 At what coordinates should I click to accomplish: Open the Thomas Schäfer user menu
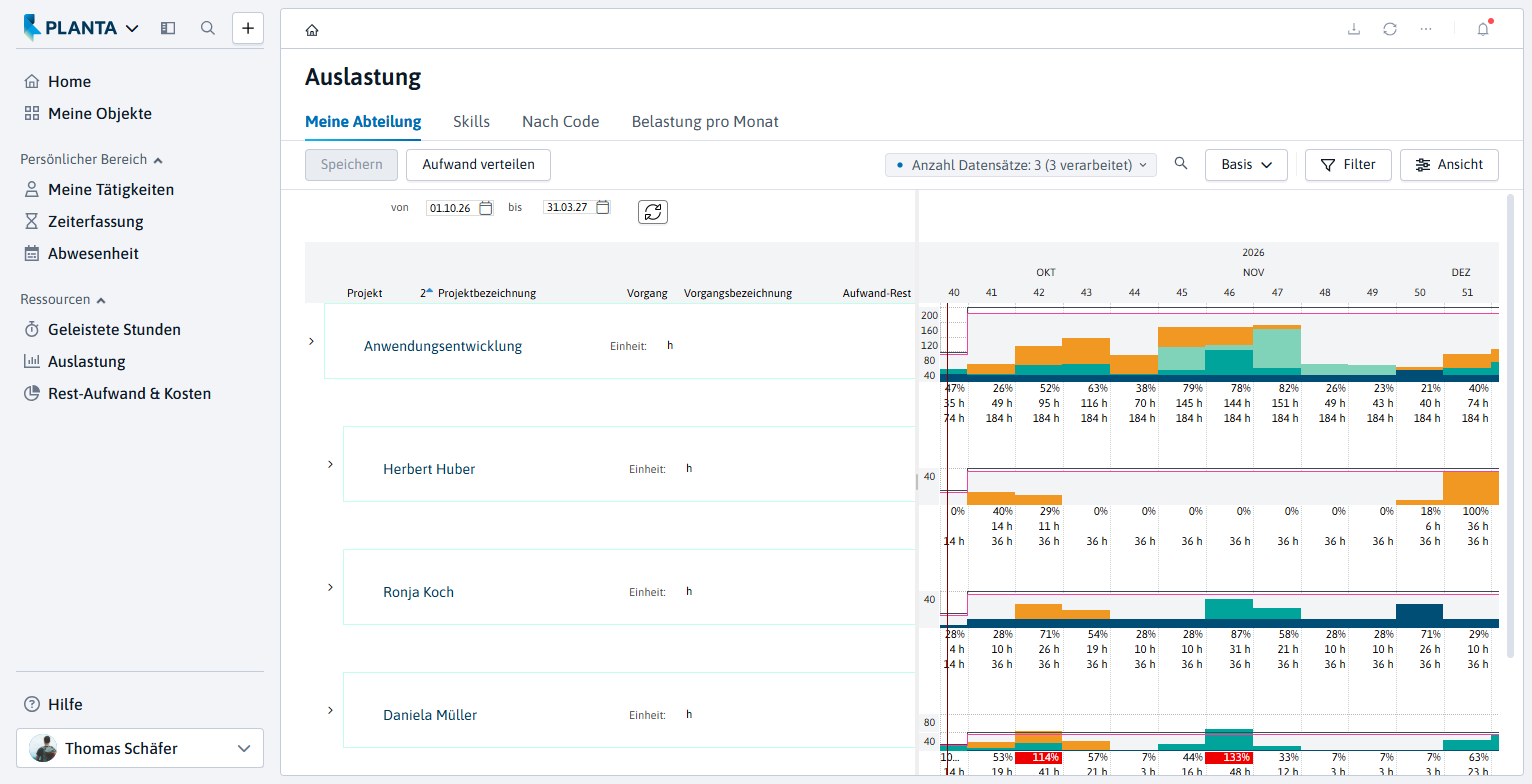click(x=140, y=748)
